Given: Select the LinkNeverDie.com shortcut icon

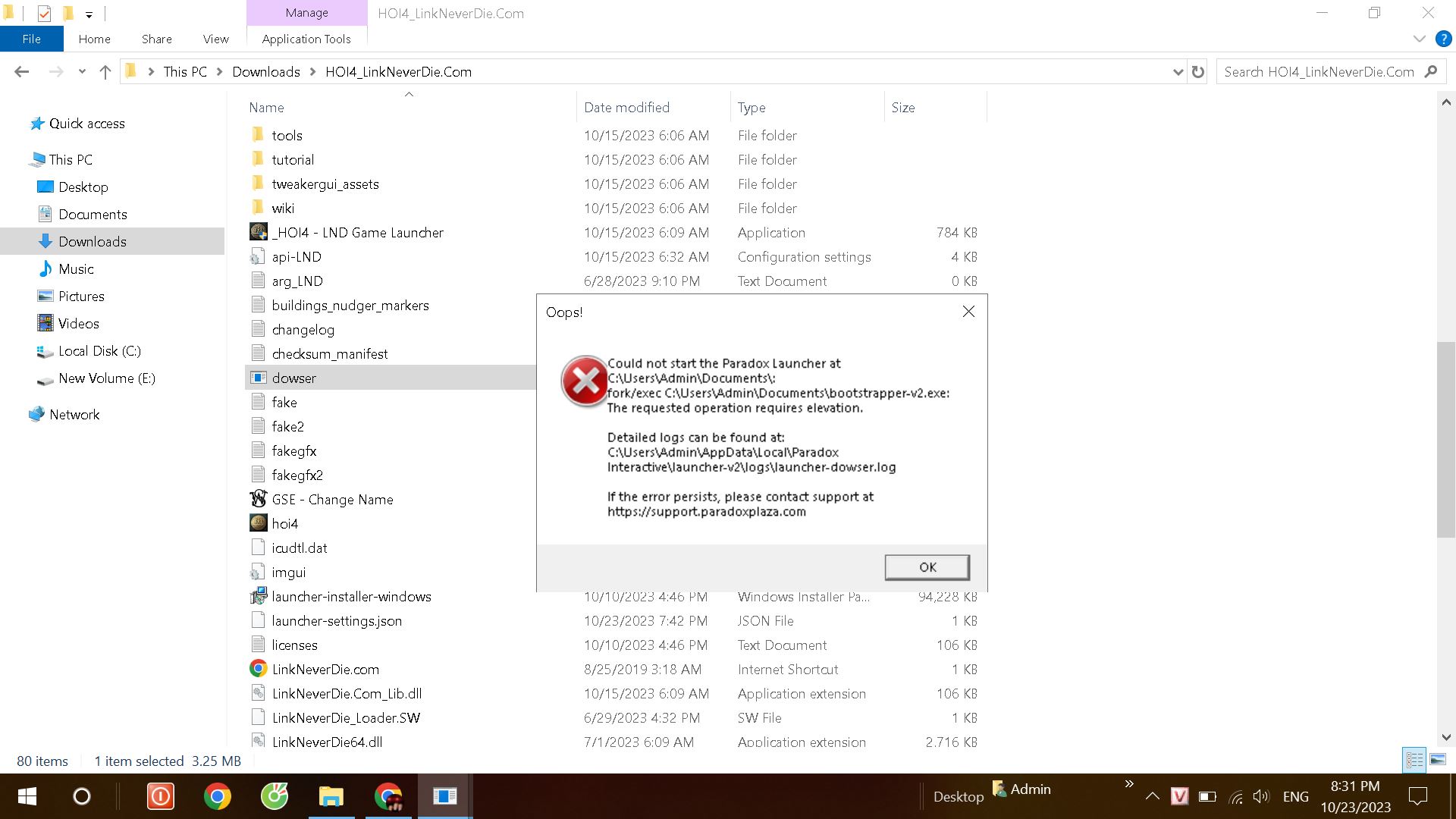Looking at the screenshot, I should 259,669.
